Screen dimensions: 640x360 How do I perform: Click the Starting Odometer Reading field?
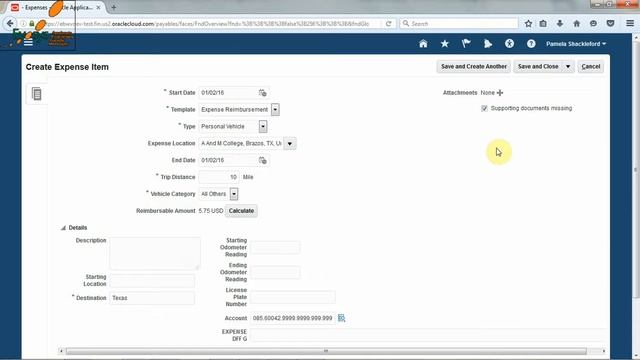[x=276, y=247]
